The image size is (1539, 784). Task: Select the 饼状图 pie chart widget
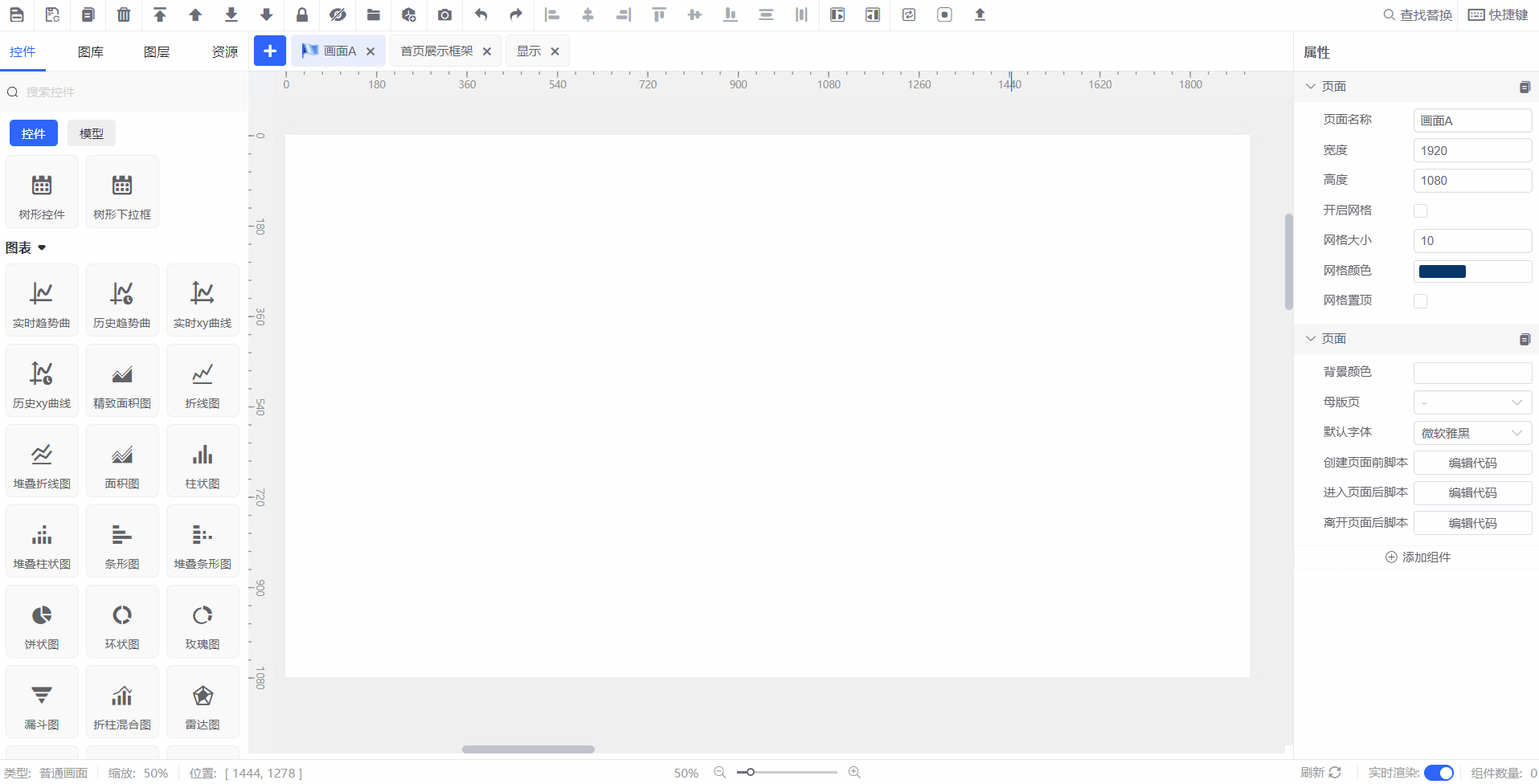pos(42,622)
